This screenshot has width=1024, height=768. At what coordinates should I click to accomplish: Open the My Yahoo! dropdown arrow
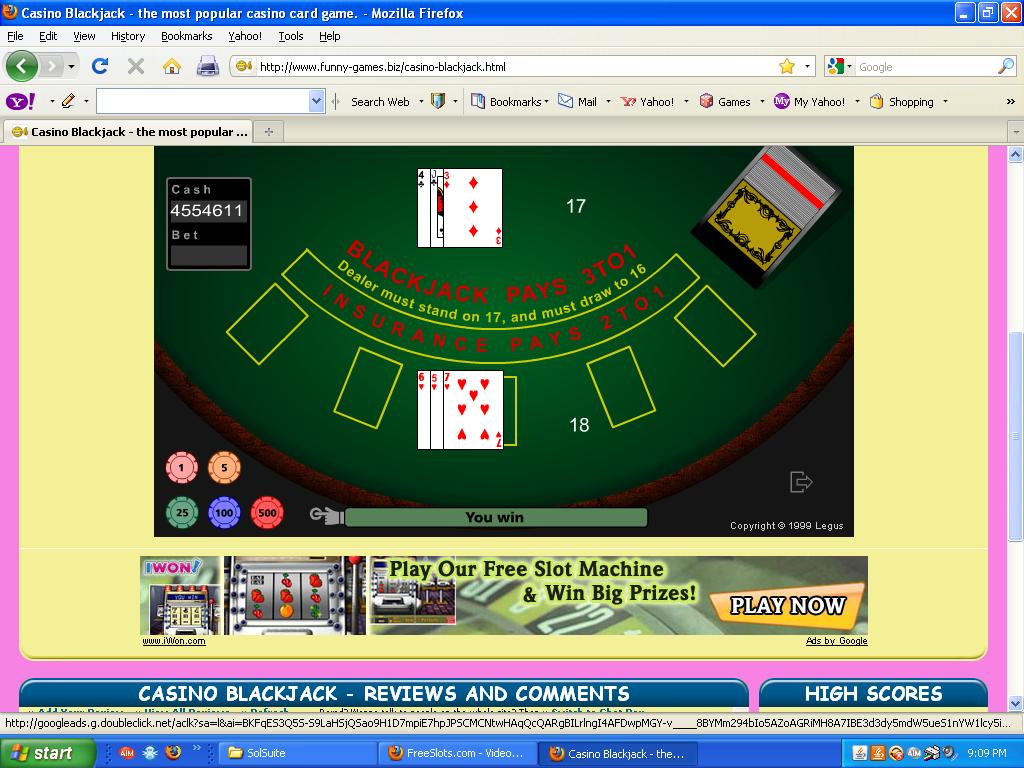point(857,101)
